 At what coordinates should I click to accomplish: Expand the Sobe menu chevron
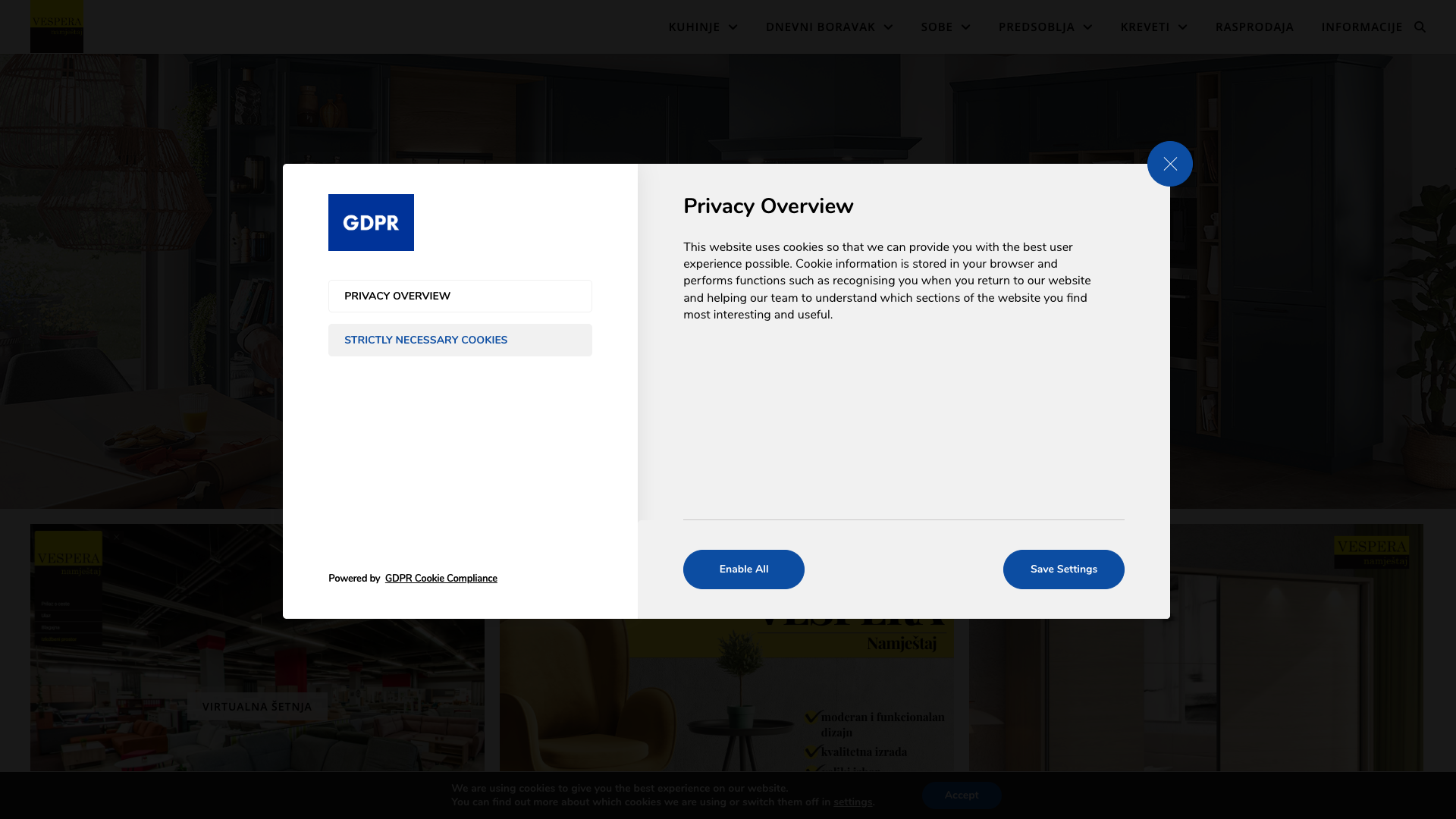965,27
